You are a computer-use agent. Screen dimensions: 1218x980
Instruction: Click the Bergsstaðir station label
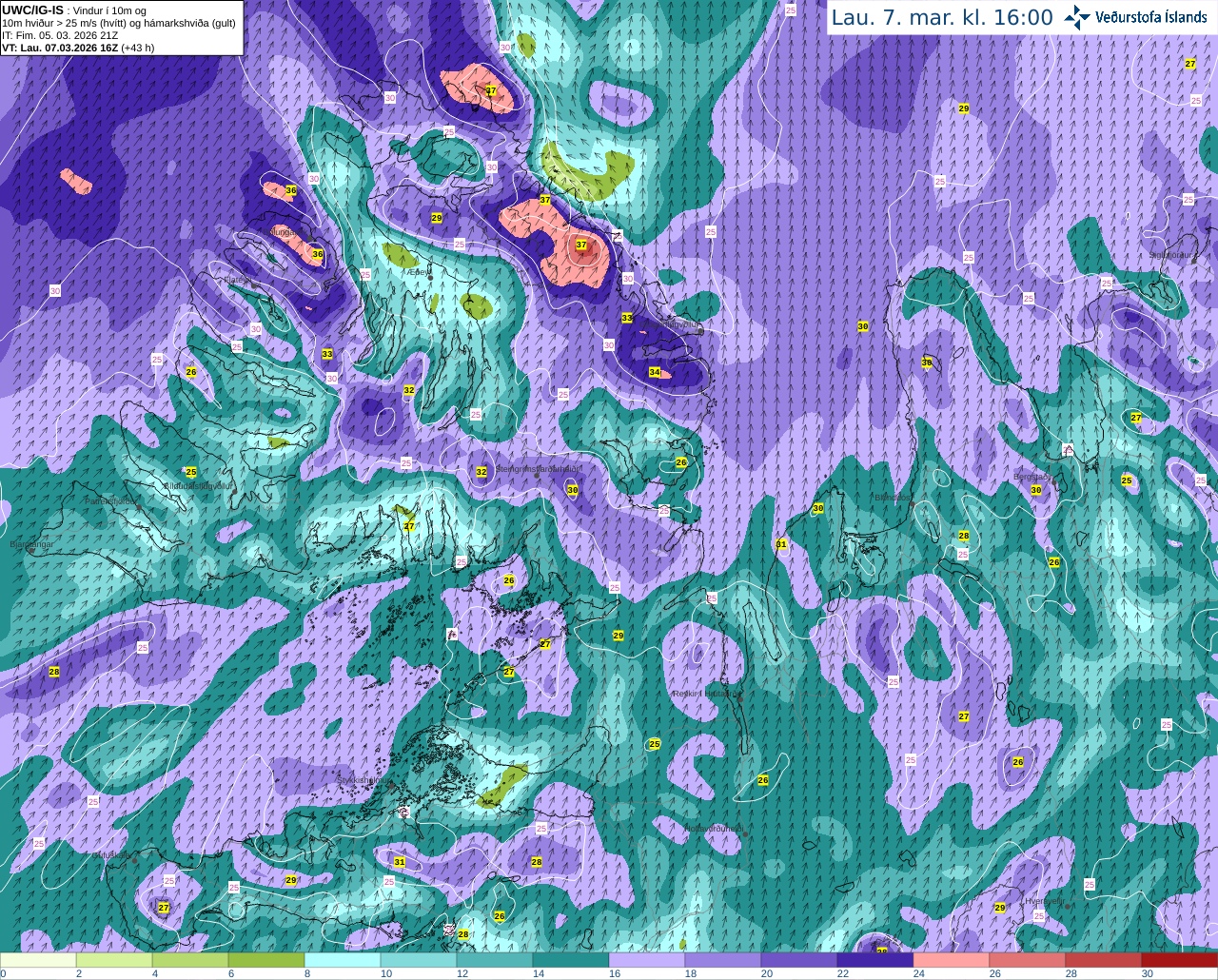tap(1031, 477)
